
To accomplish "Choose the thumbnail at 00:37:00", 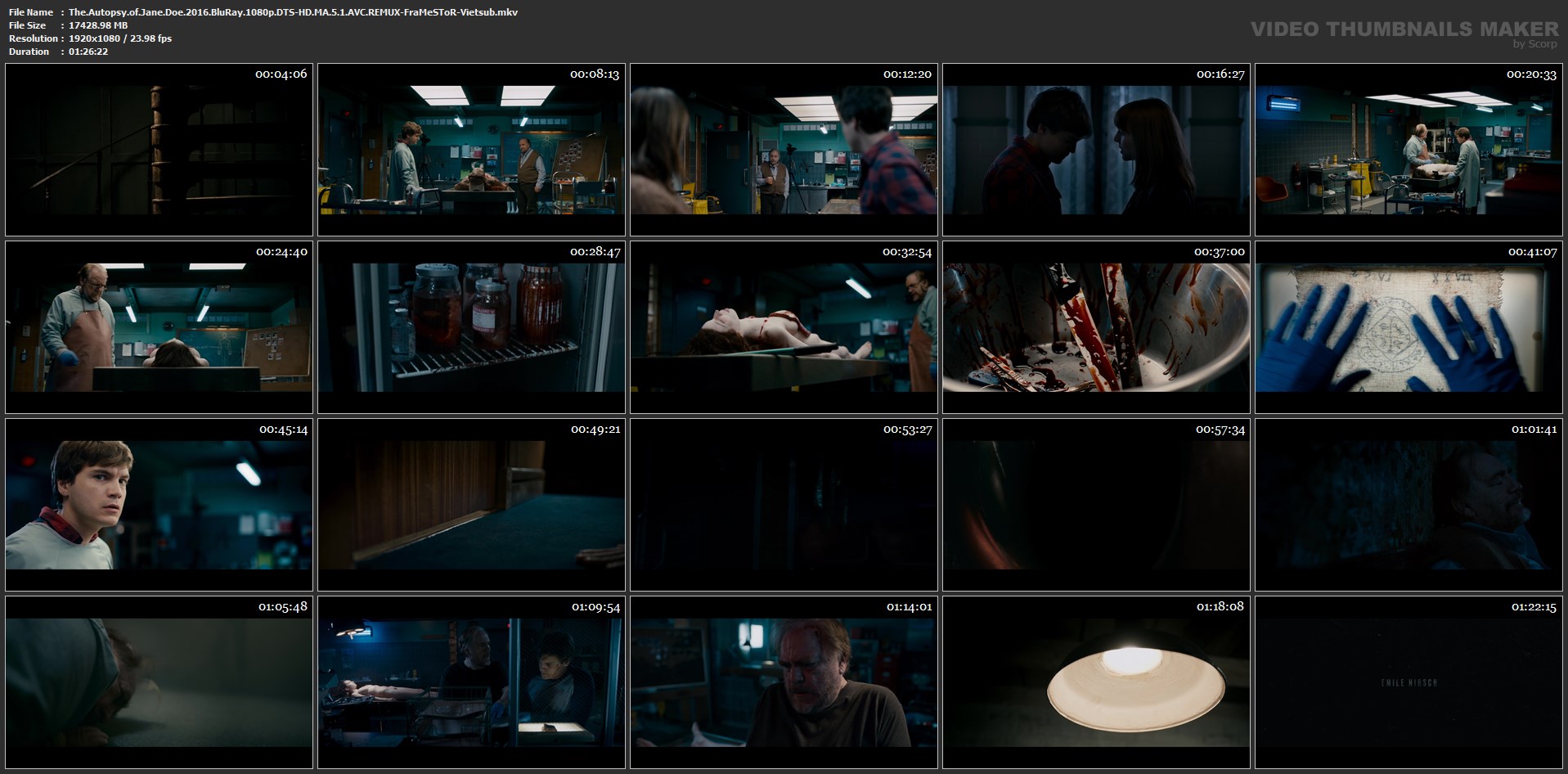I will [x=1096, y=327].
